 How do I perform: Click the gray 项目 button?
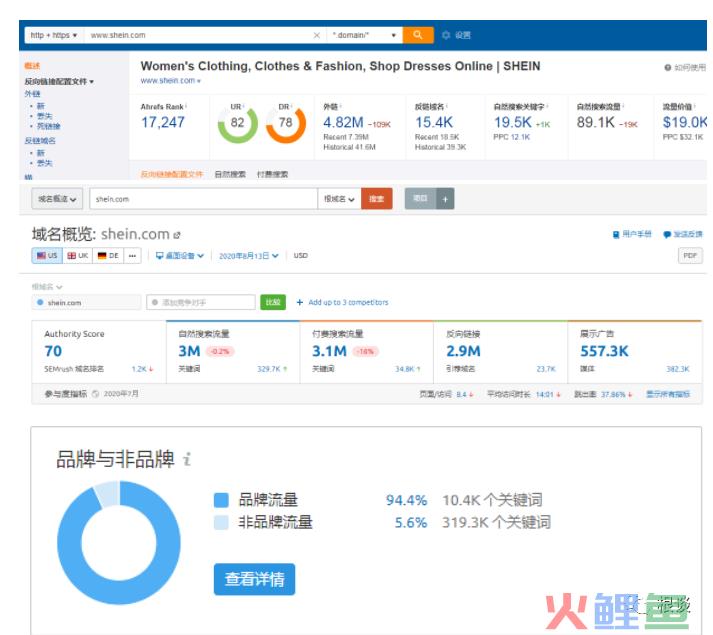[420, 199]
